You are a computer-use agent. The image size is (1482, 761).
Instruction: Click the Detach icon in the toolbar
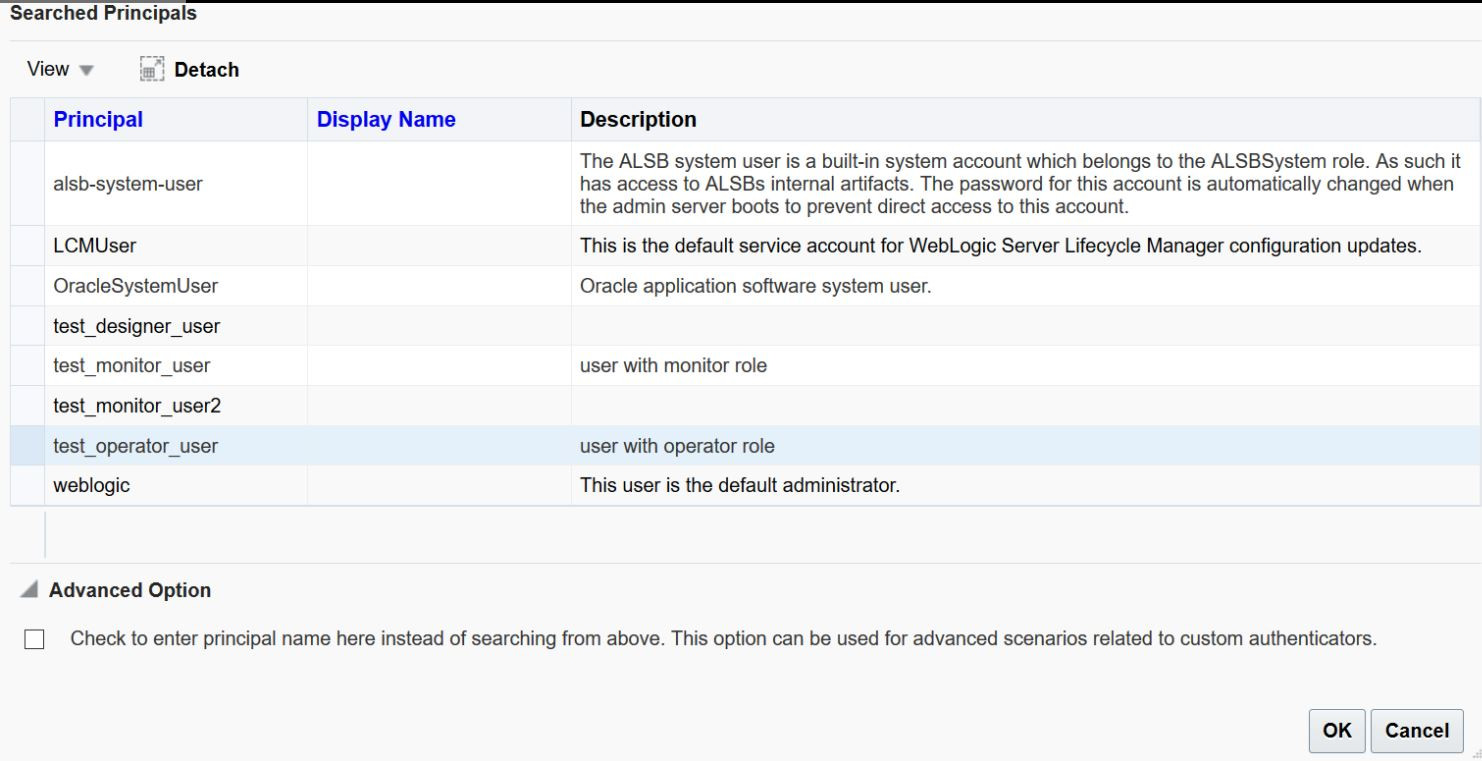[151, 69]
